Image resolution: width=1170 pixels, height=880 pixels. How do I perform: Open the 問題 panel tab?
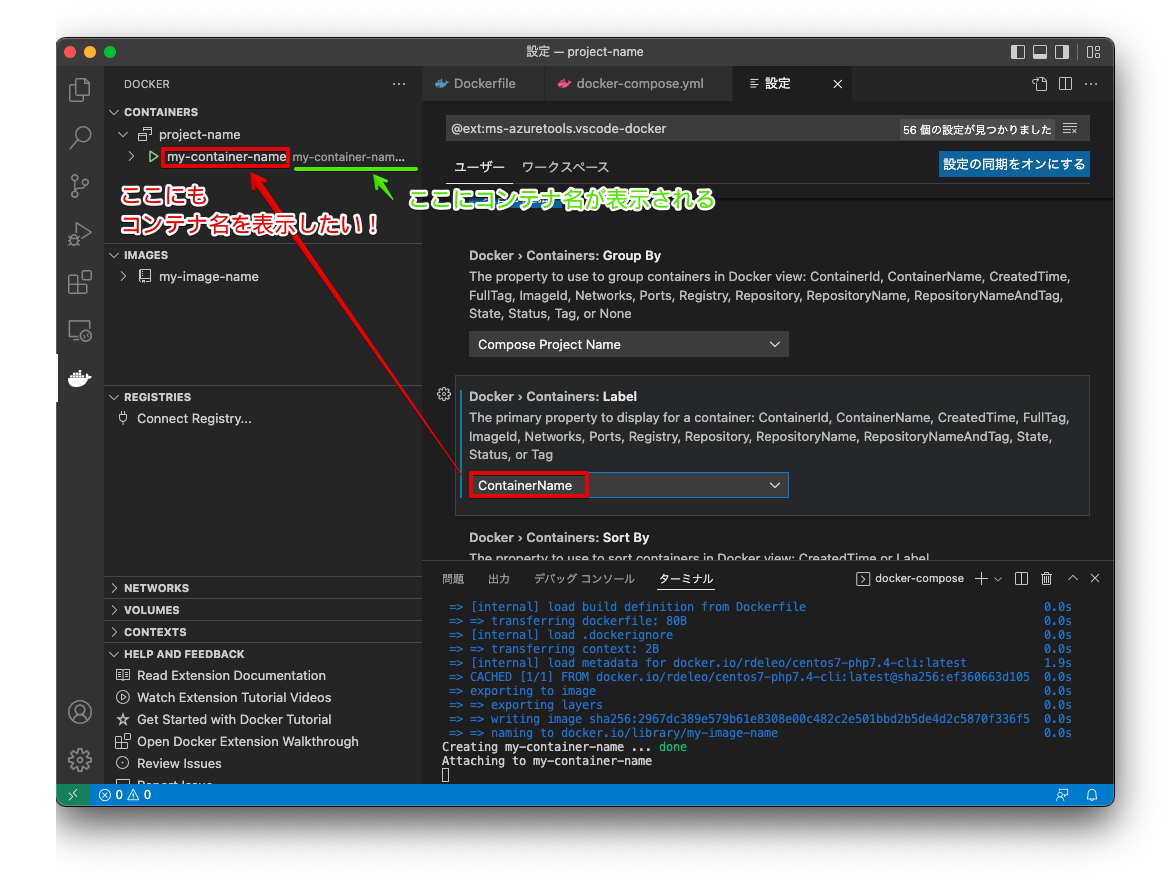[453, 578]
